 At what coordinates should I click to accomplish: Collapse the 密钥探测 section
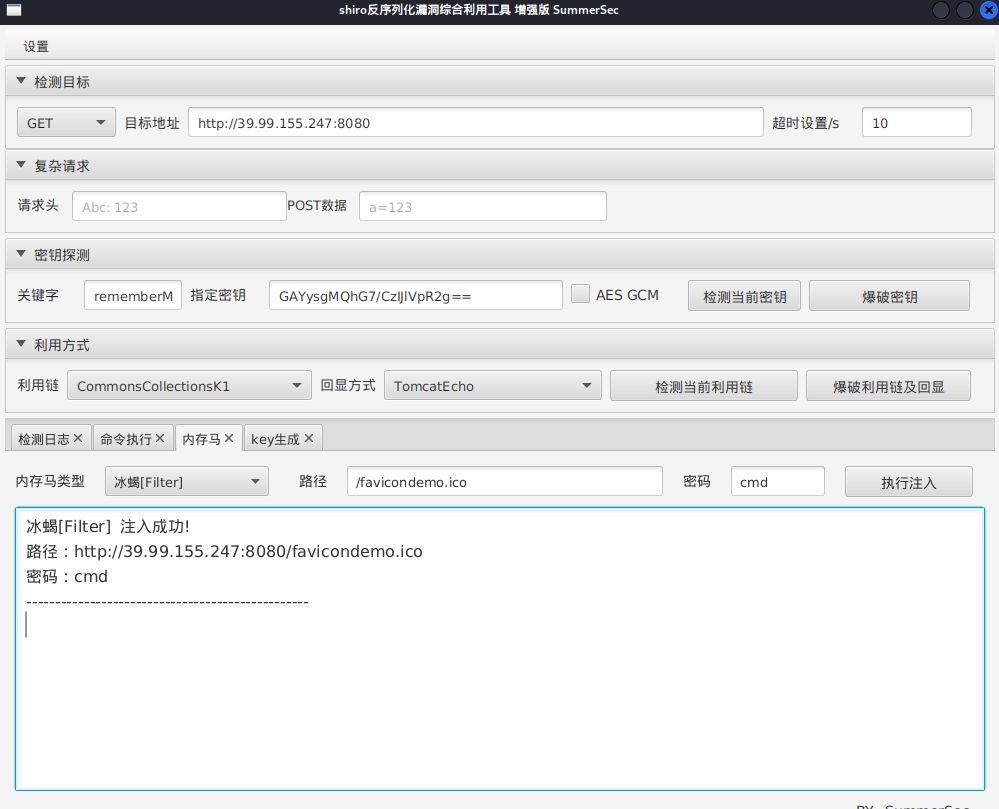tap(20, 254)
